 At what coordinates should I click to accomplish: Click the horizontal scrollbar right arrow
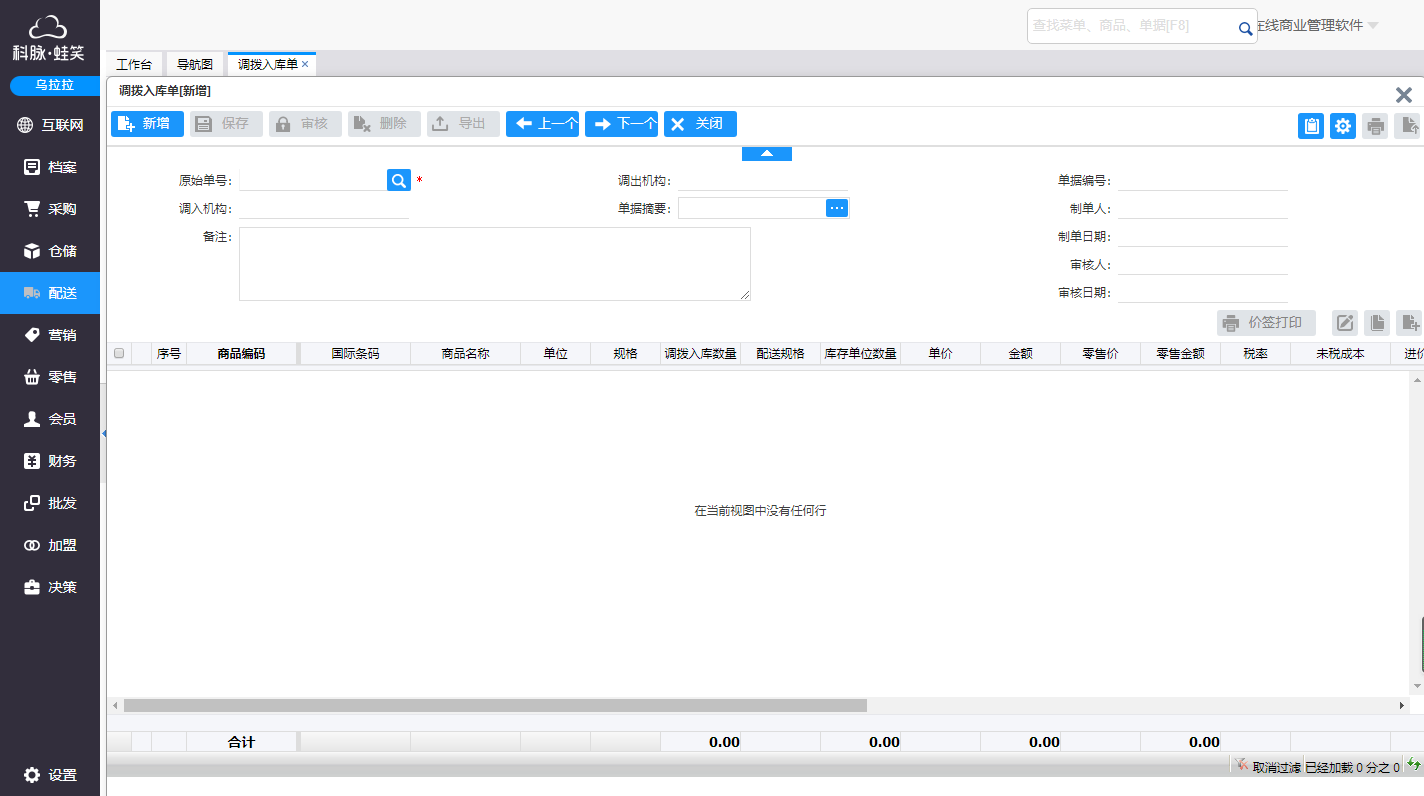coord(1401,705)
